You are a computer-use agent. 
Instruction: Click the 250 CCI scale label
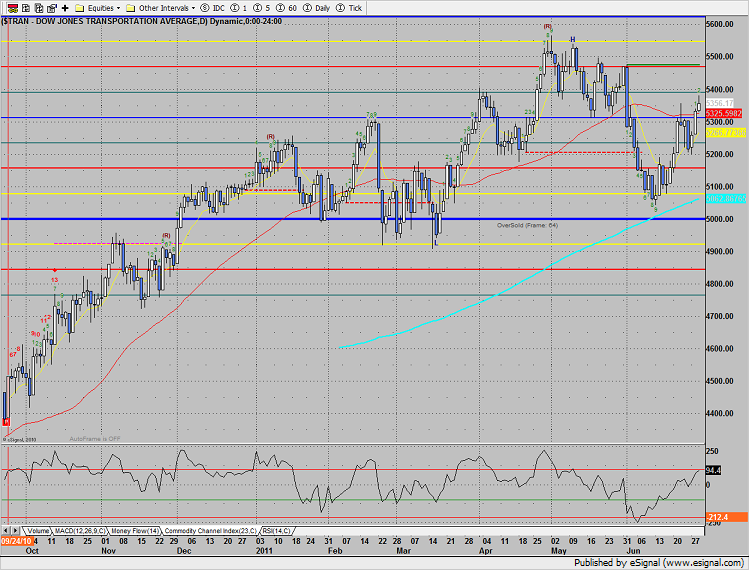[712, 451]
